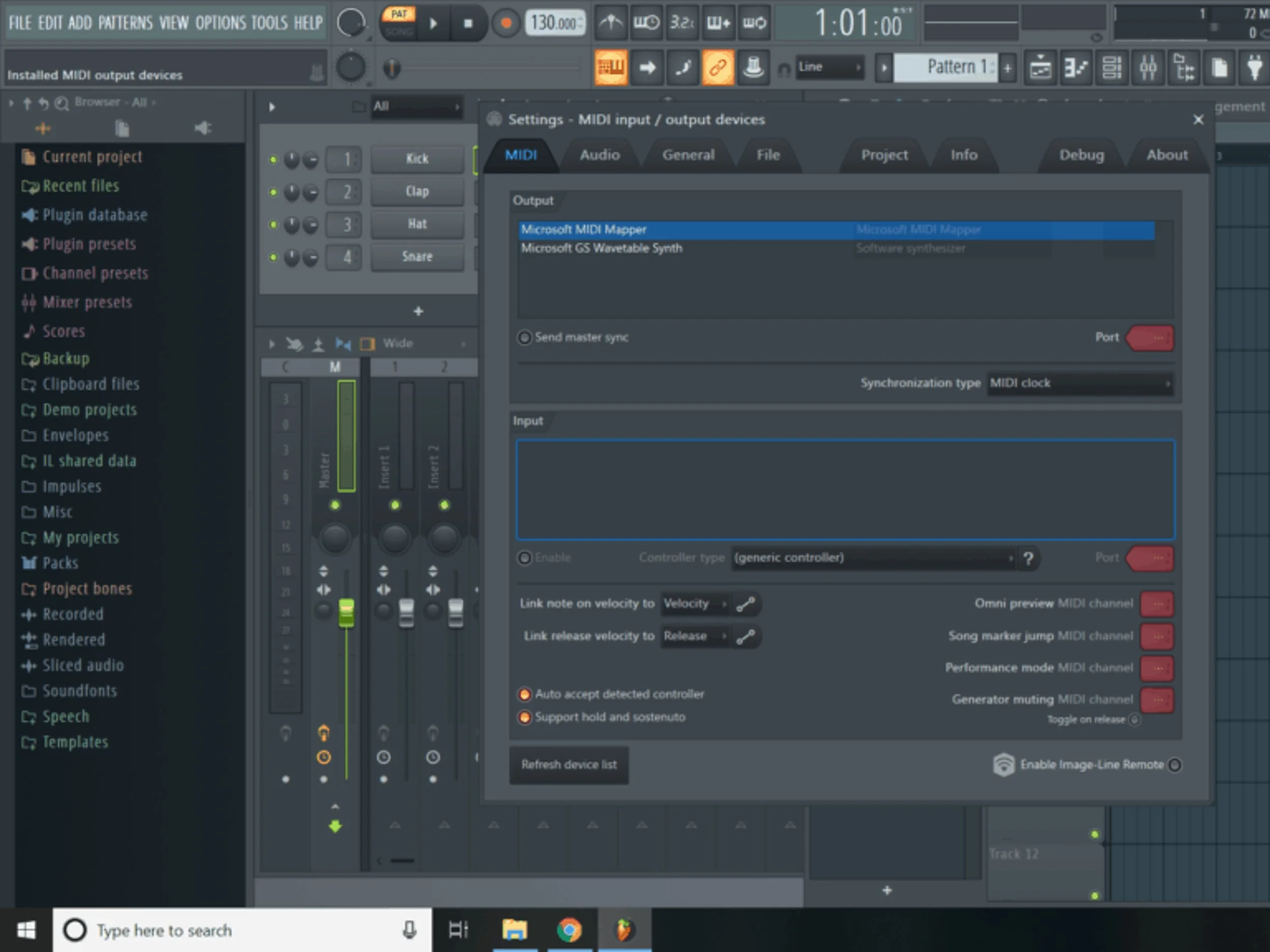Toggle the metronome icon
Image resolution: width=1270 pixels, height=952 pixels.
(x=610, y=23)
